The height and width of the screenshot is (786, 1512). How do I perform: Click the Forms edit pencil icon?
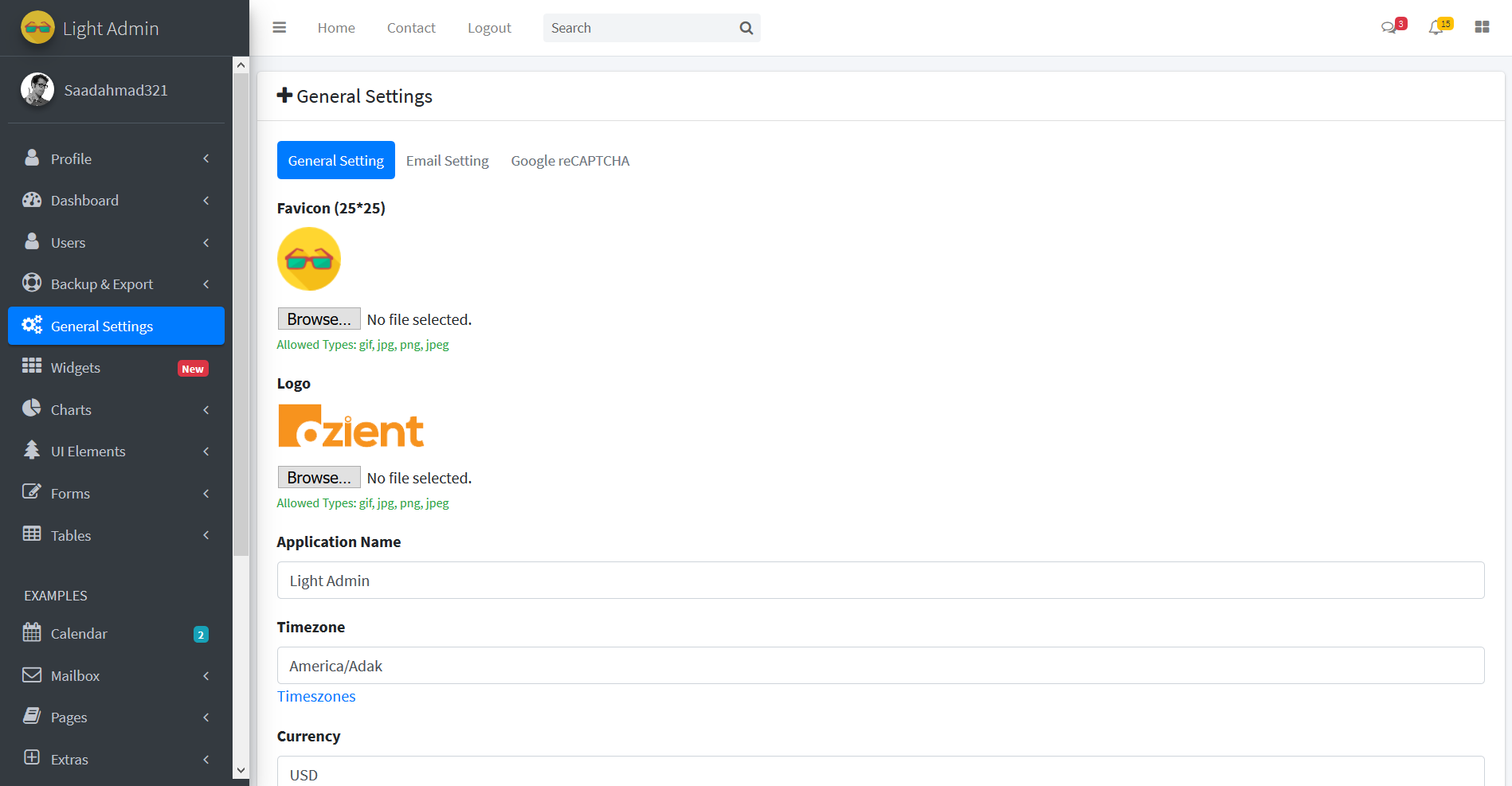[x=32, y=491]
